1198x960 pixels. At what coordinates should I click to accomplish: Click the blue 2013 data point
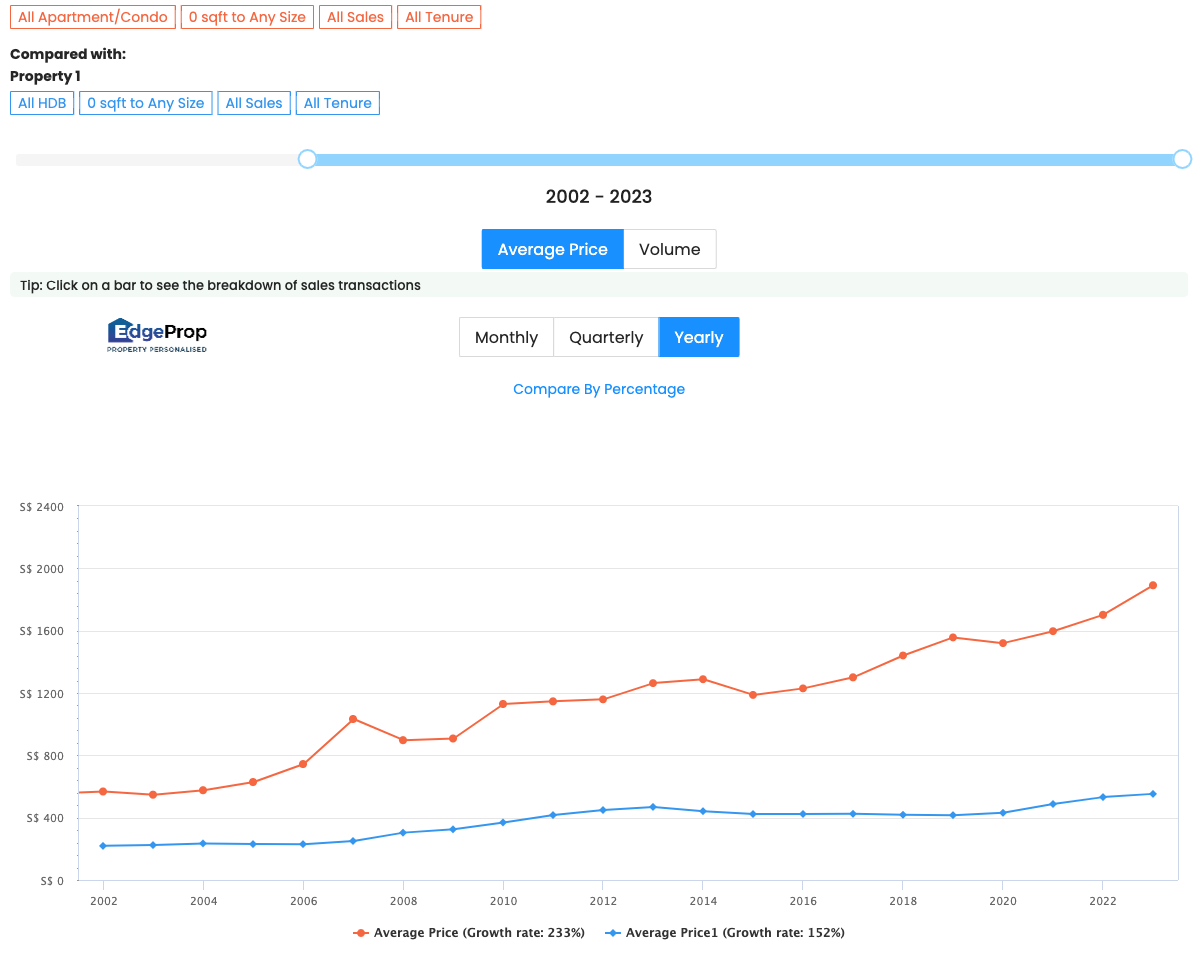tap(653, 807)
